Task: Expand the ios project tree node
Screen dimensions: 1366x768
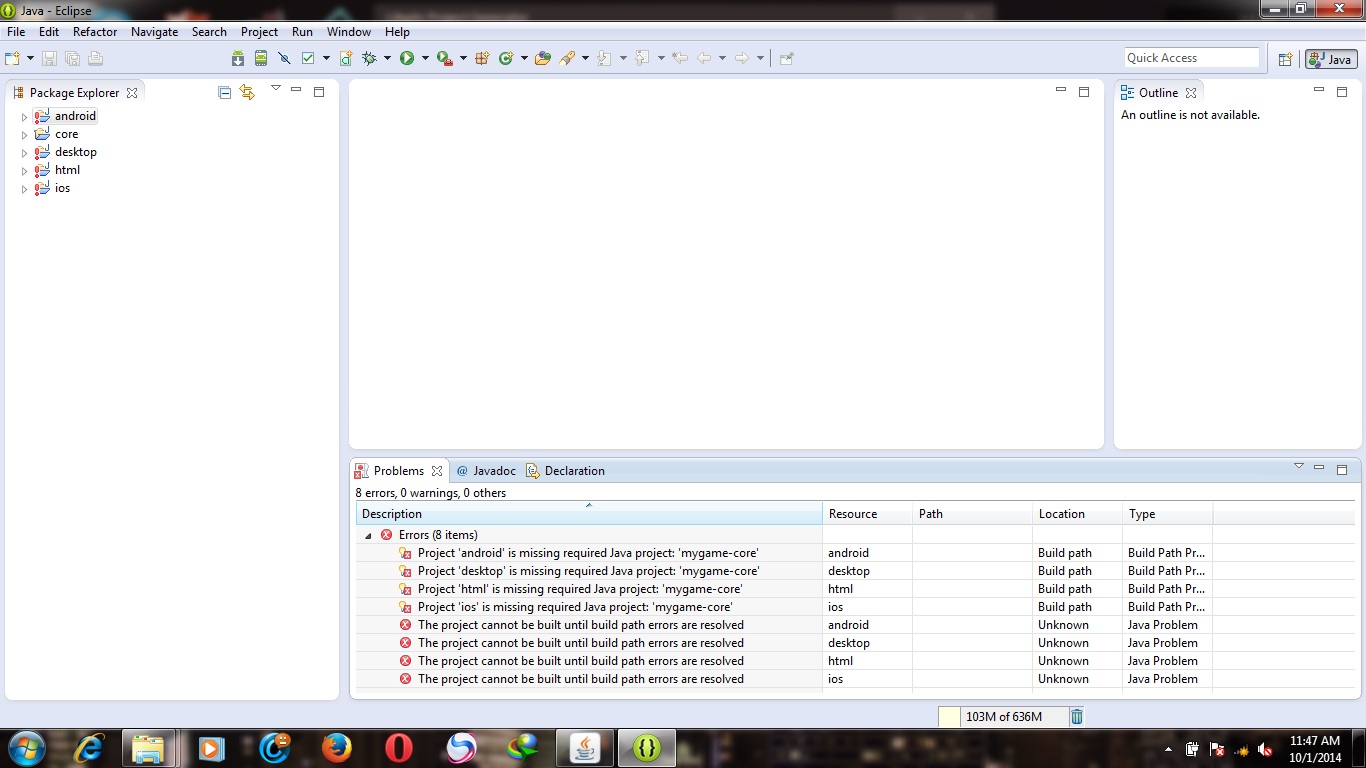Action: [x=25, y=189]
